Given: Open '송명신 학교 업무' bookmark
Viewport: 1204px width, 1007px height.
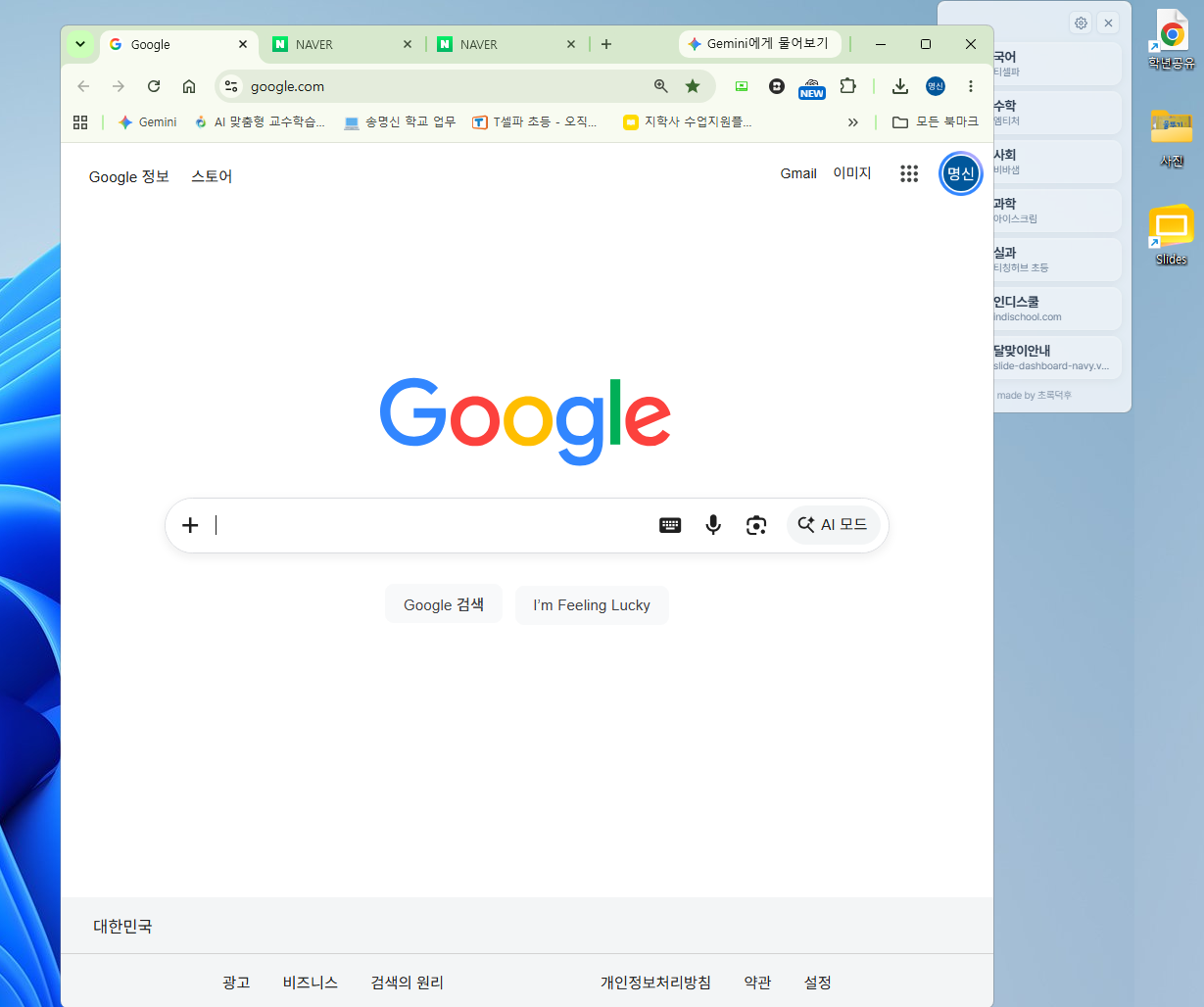Looking at the screenshot, I should (x=400, y=122).
